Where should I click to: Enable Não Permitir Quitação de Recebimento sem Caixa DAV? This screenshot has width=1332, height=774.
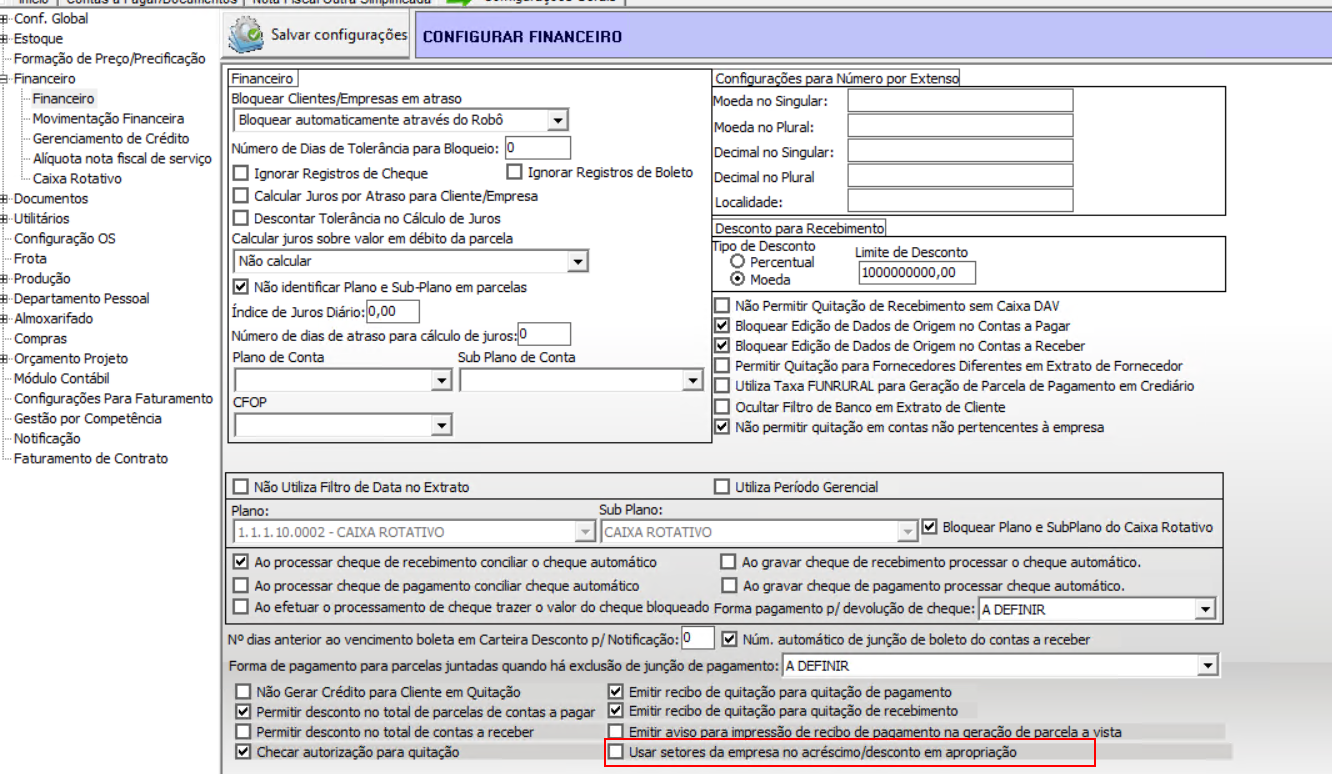point(721,306)
